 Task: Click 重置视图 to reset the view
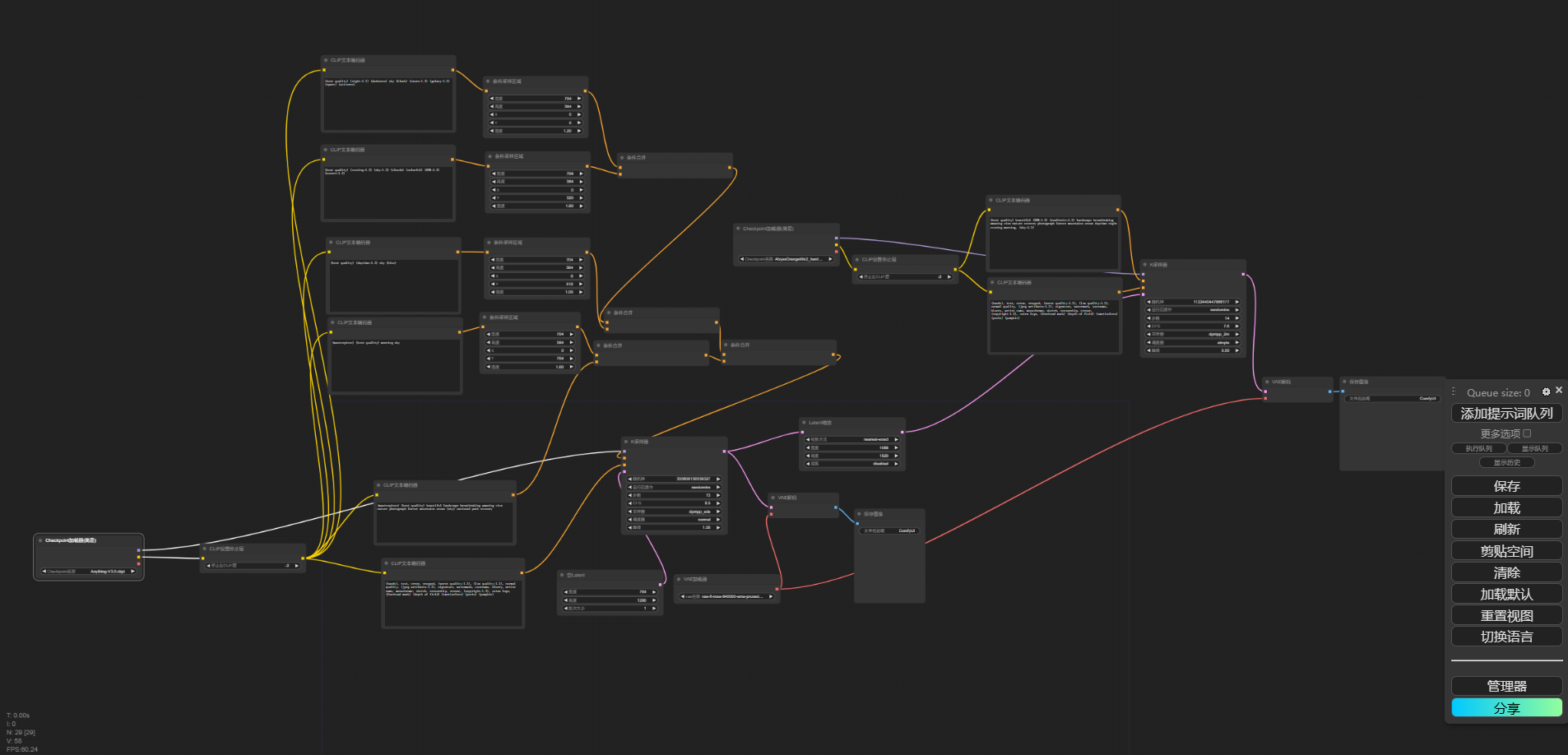click(x=1506, y=615)
